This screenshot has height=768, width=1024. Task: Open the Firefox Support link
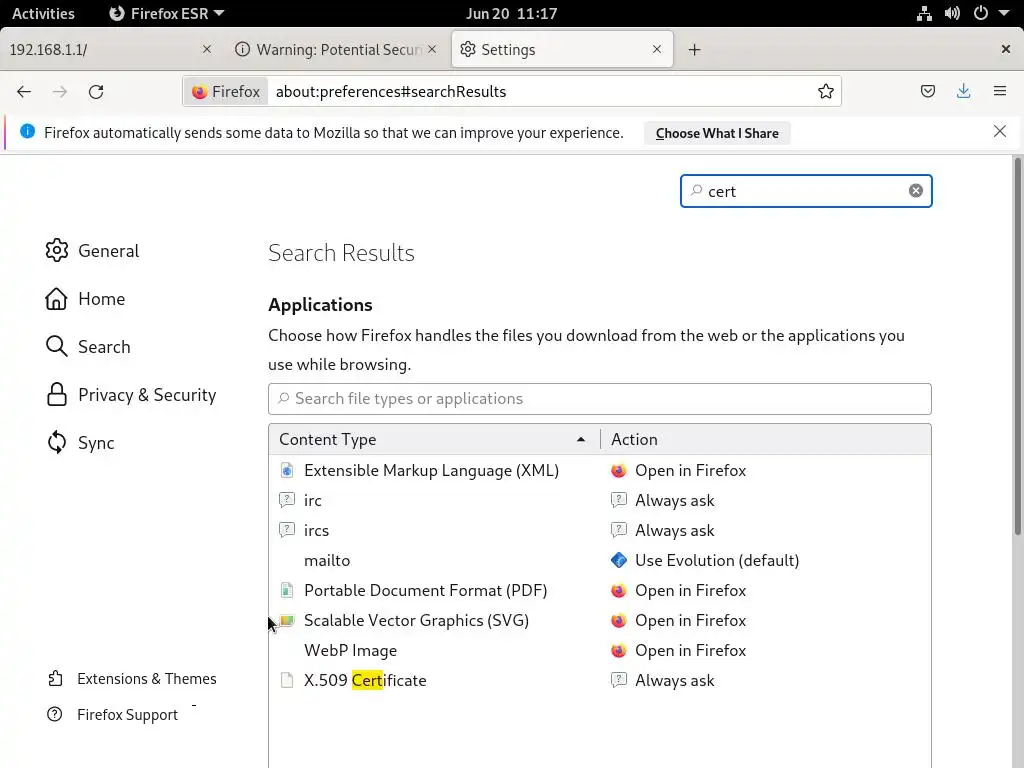pyautogui.click(x=127, y=715)
